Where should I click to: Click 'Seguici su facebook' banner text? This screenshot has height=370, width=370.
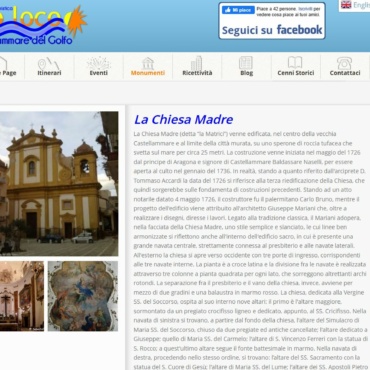(x=272, y=30)
